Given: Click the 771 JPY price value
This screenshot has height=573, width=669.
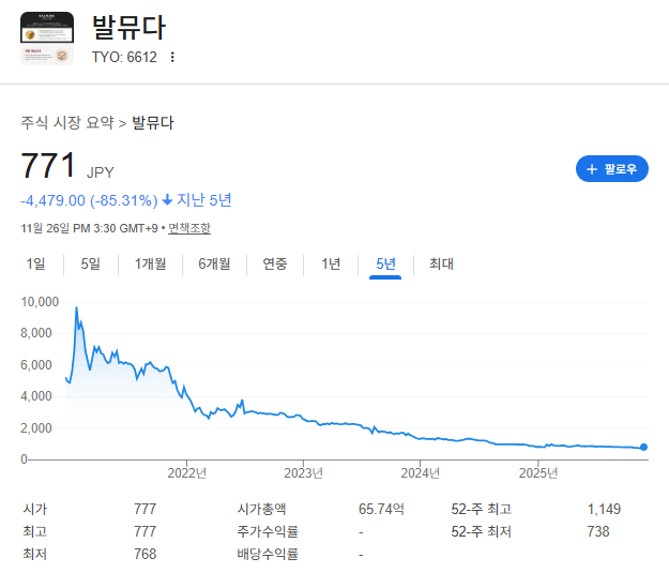Looking at the screenshot, I should point(48,165).
